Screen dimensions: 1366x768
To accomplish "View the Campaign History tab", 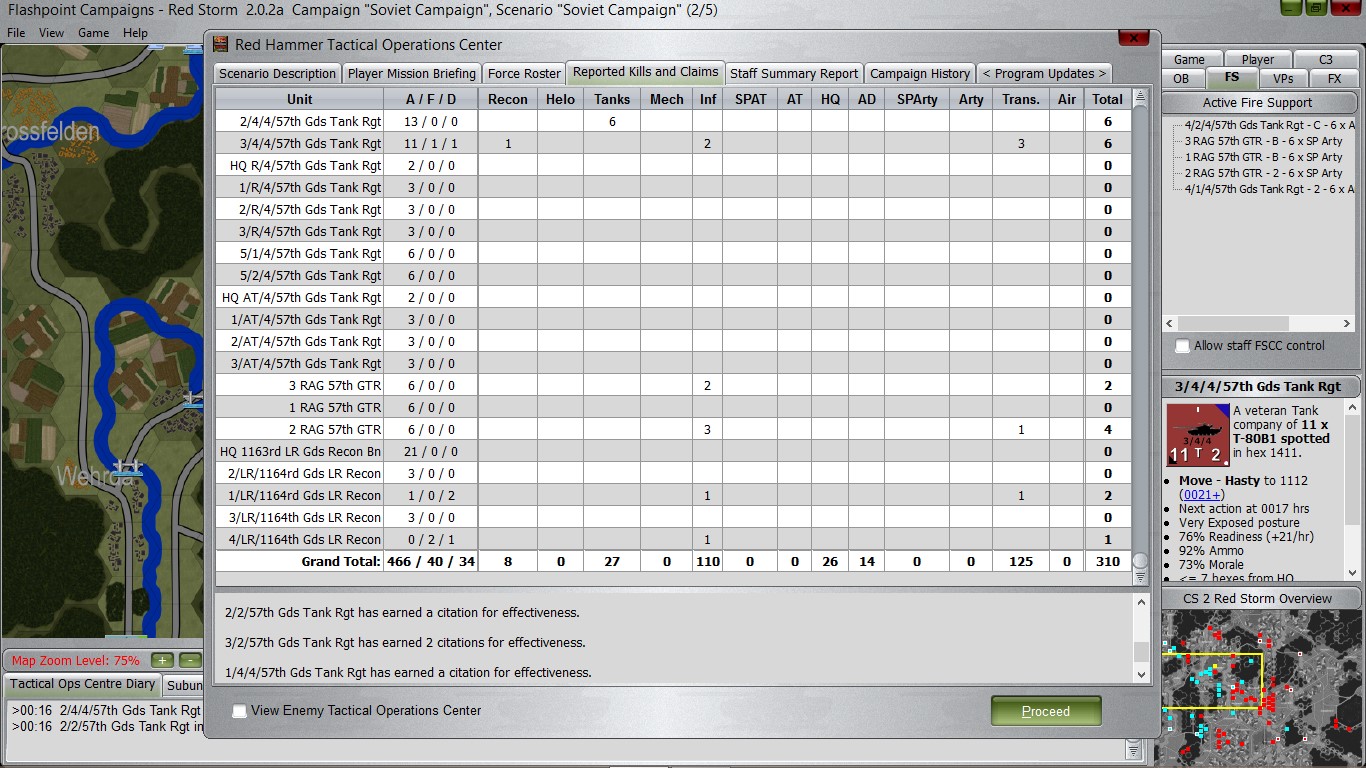I will coord(920,73).
